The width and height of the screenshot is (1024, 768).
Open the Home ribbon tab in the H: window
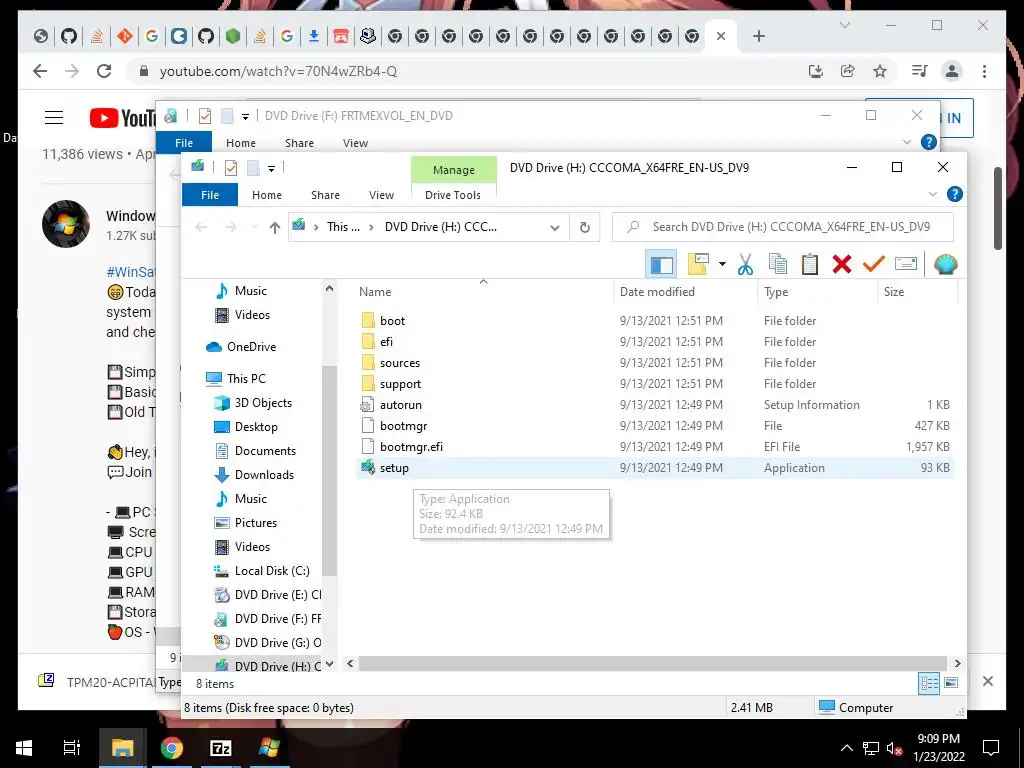(x=266, y=195)
